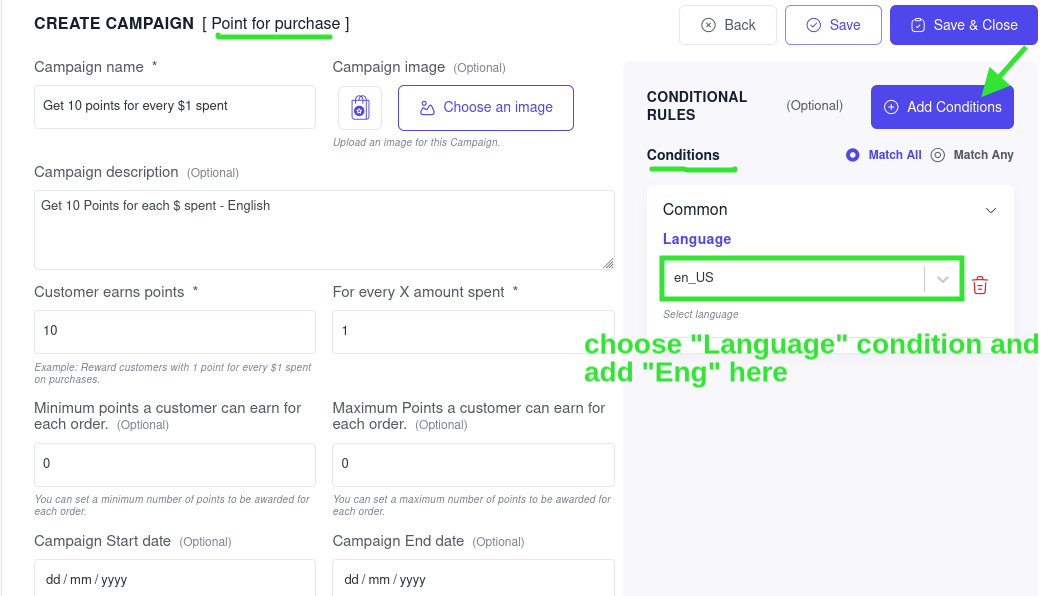Click the red trash icon beside language
Image resolution: width=1045 pixels, height=596 pixels.
[980, 285]
